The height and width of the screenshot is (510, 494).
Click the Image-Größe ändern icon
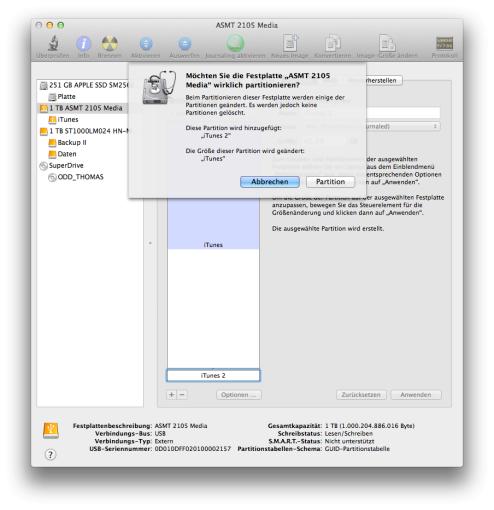click(x=387, y=43)
